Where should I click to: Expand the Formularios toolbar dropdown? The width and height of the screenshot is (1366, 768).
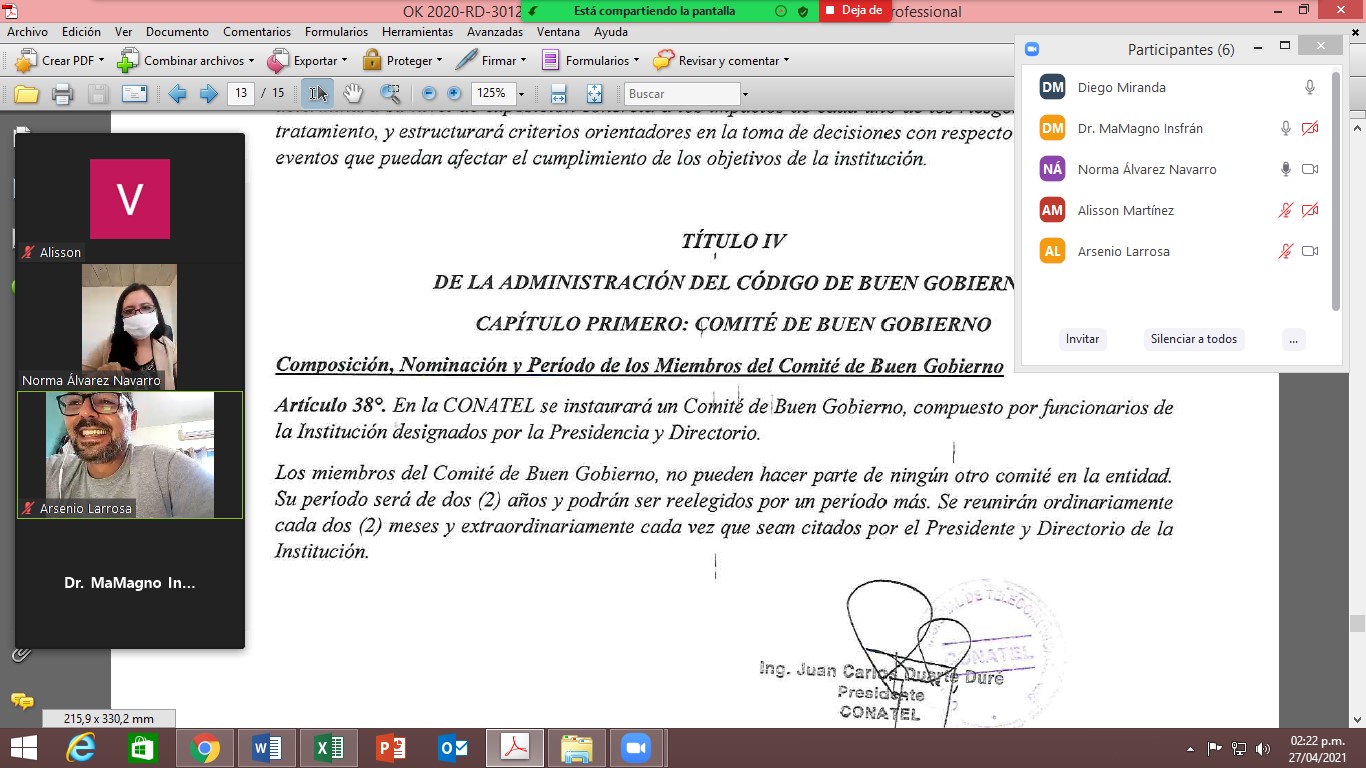[636, 61]
